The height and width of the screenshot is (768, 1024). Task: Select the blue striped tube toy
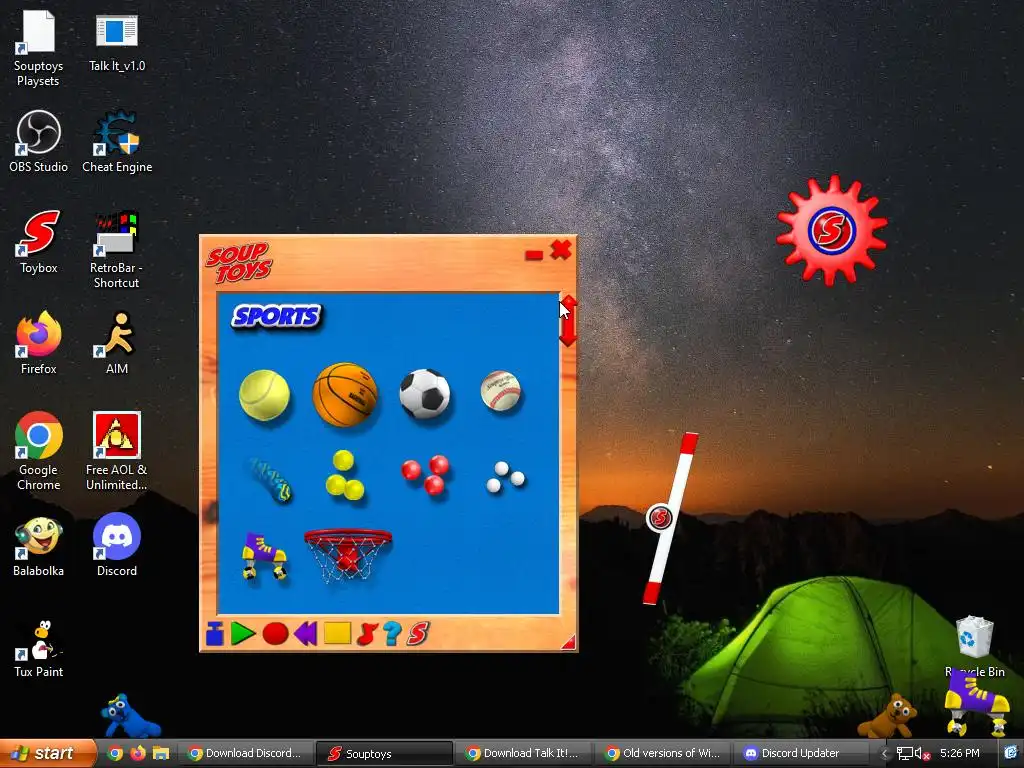(x=269, y=480)
